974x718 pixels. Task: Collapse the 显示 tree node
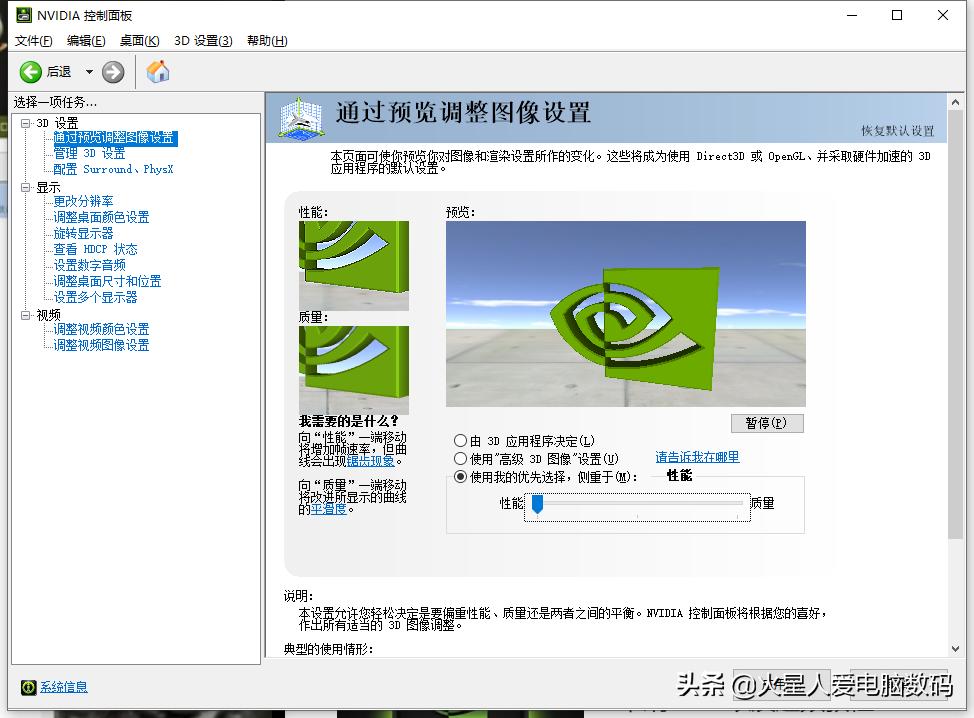tap(23, 186)
